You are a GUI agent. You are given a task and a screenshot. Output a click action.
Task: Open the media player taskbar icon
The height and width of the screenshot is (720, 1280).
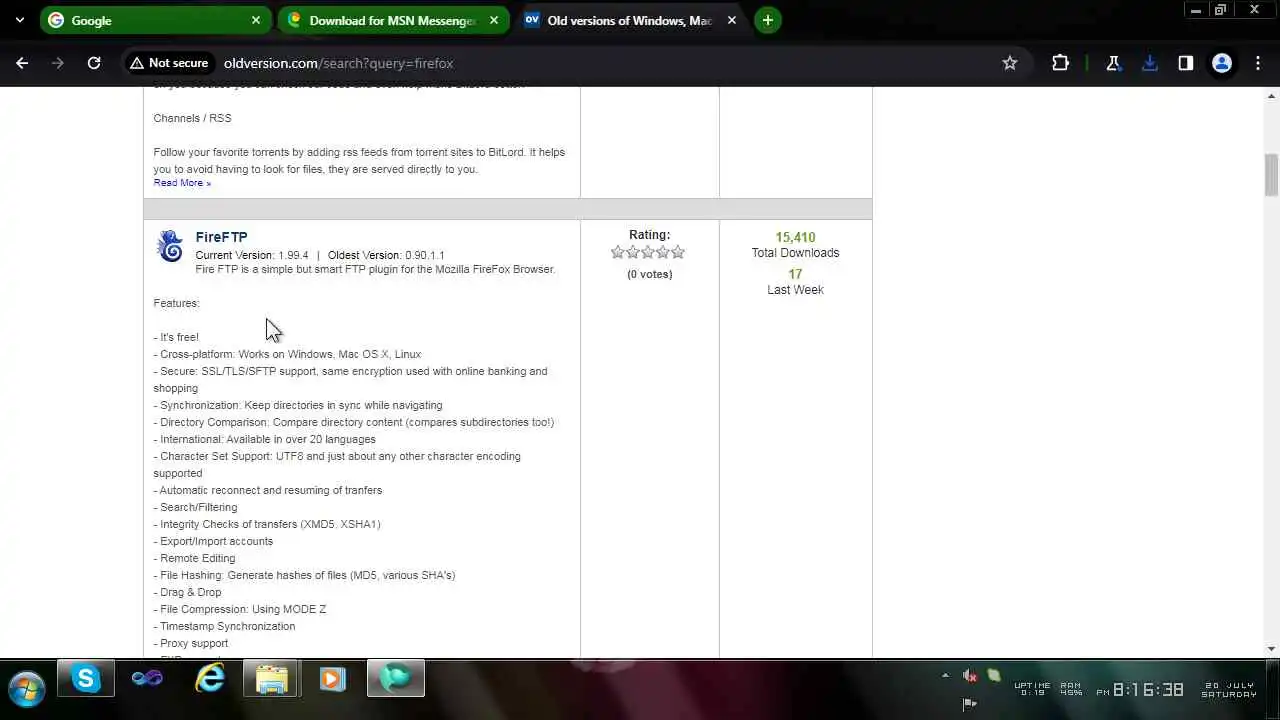pos(333,679)
